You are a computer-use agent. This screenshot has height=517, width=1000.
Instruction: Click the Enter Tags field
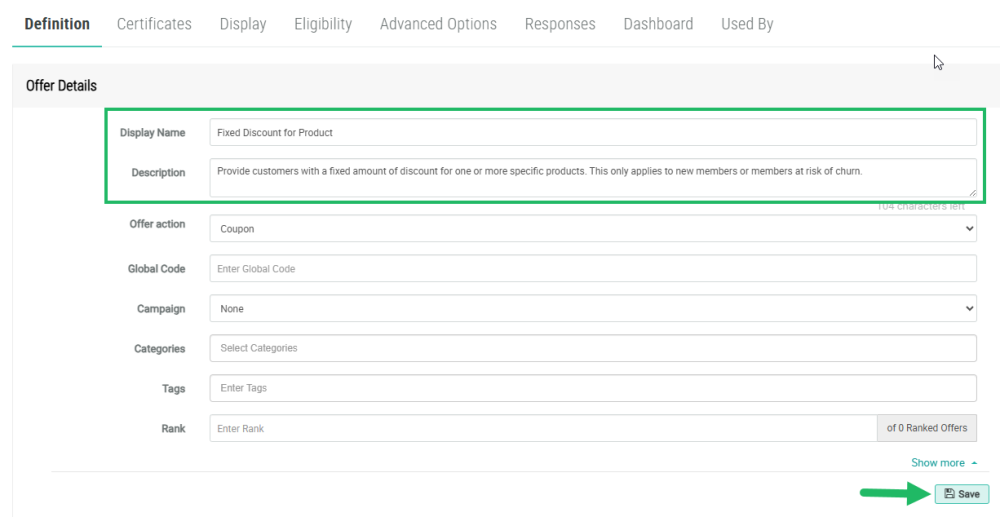(x=592, y=388)
